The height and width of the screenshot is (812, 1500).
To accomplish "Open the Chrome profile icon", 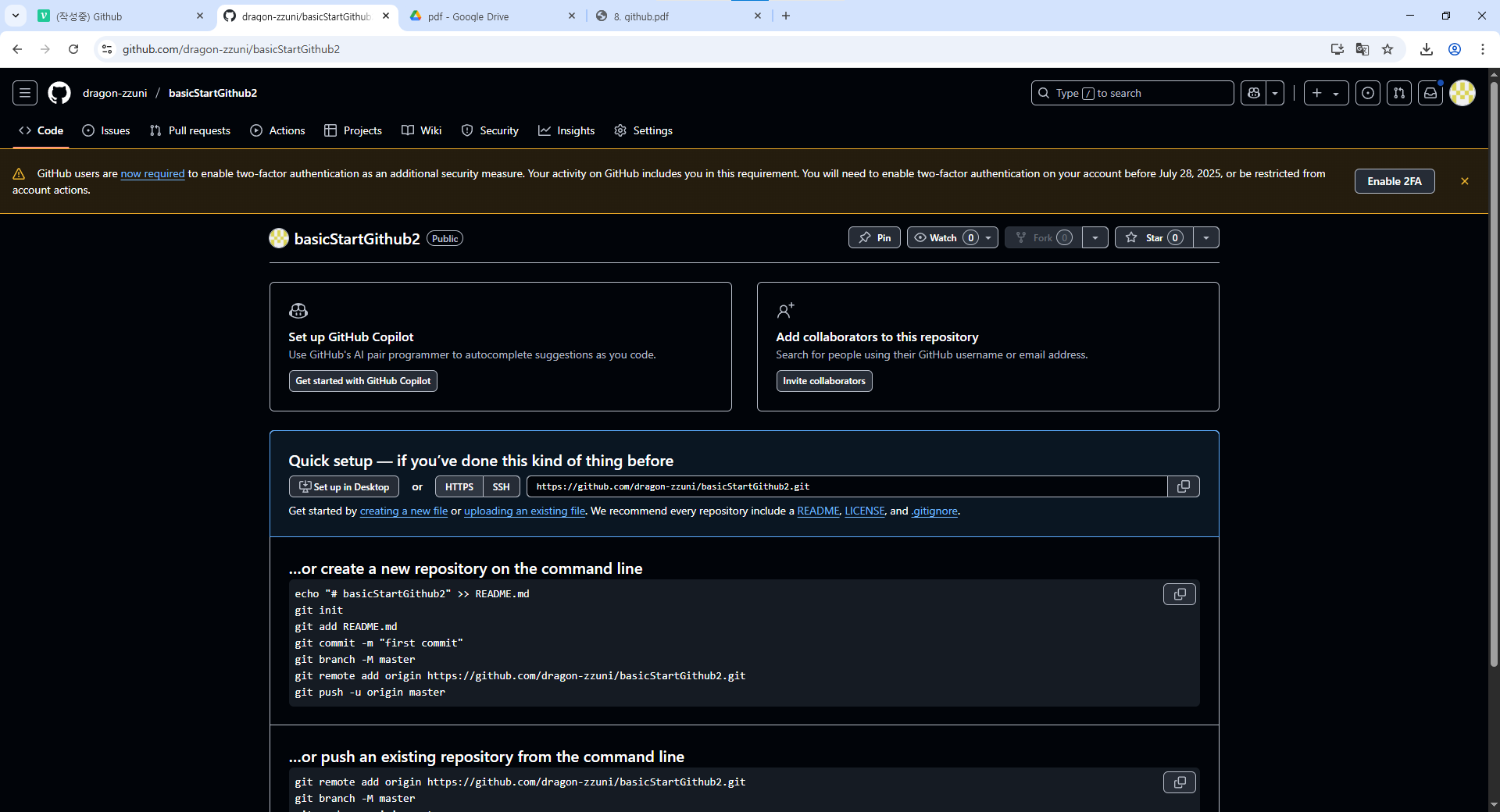I will coord(1455,49).
